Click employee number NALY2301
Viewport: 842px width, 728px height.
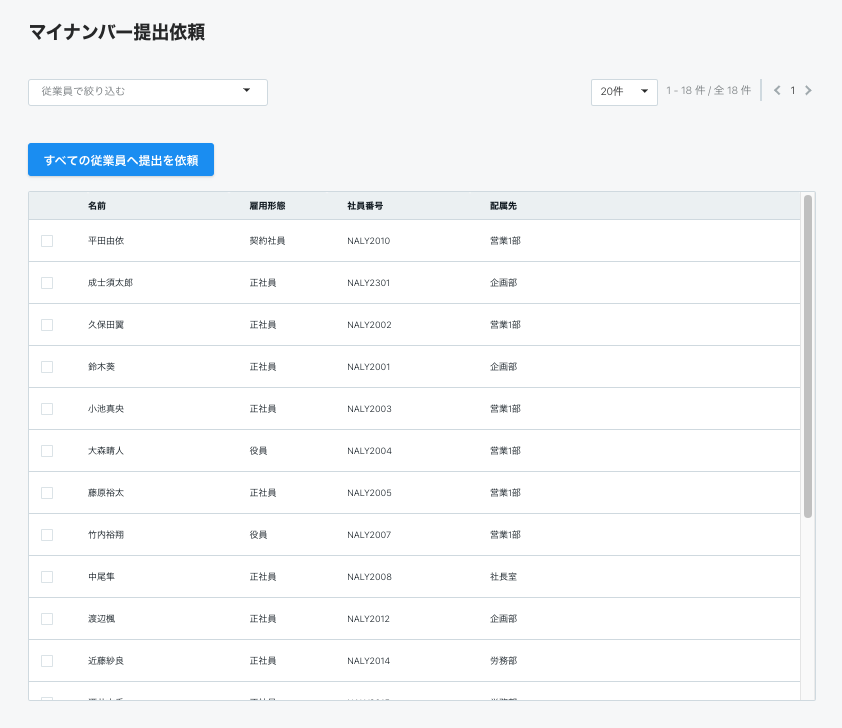(368, 283)
